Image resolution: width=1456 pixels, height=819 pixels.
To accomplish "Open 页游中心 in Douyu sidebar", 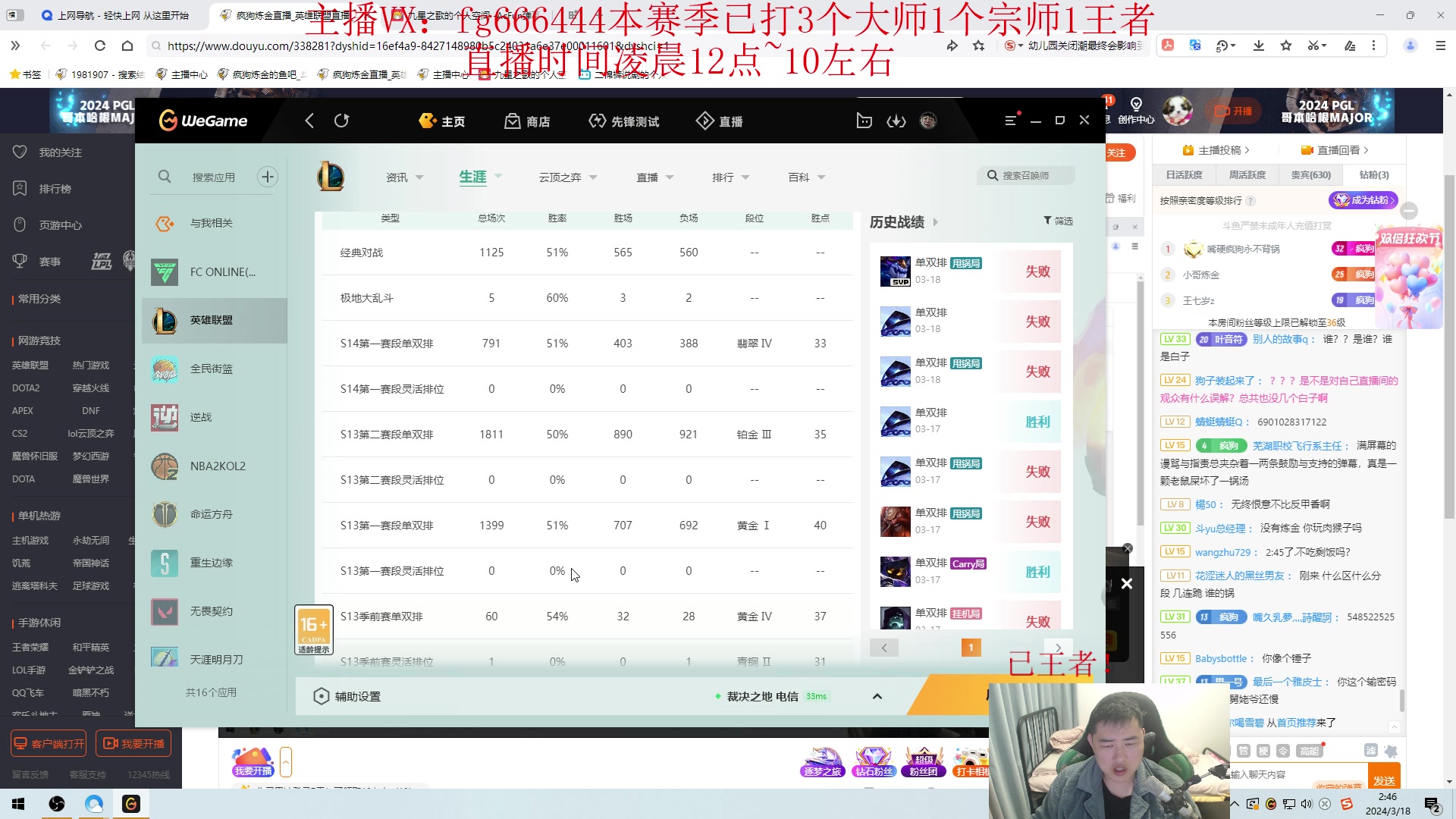I will tap(47, 225).
